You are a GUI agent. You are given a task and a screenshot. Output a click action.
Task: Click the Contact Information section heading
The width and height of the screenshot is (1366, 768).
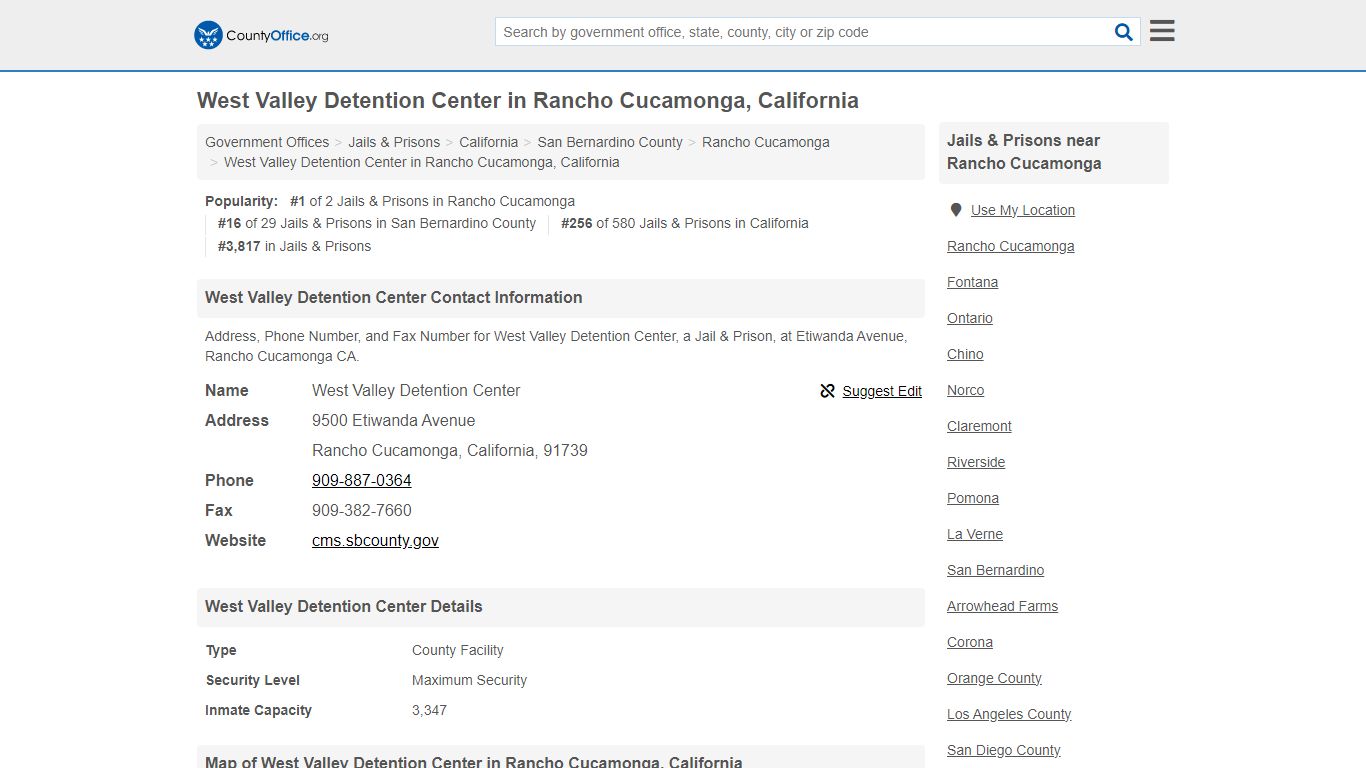pyautogui.click(x=394, y=297)
